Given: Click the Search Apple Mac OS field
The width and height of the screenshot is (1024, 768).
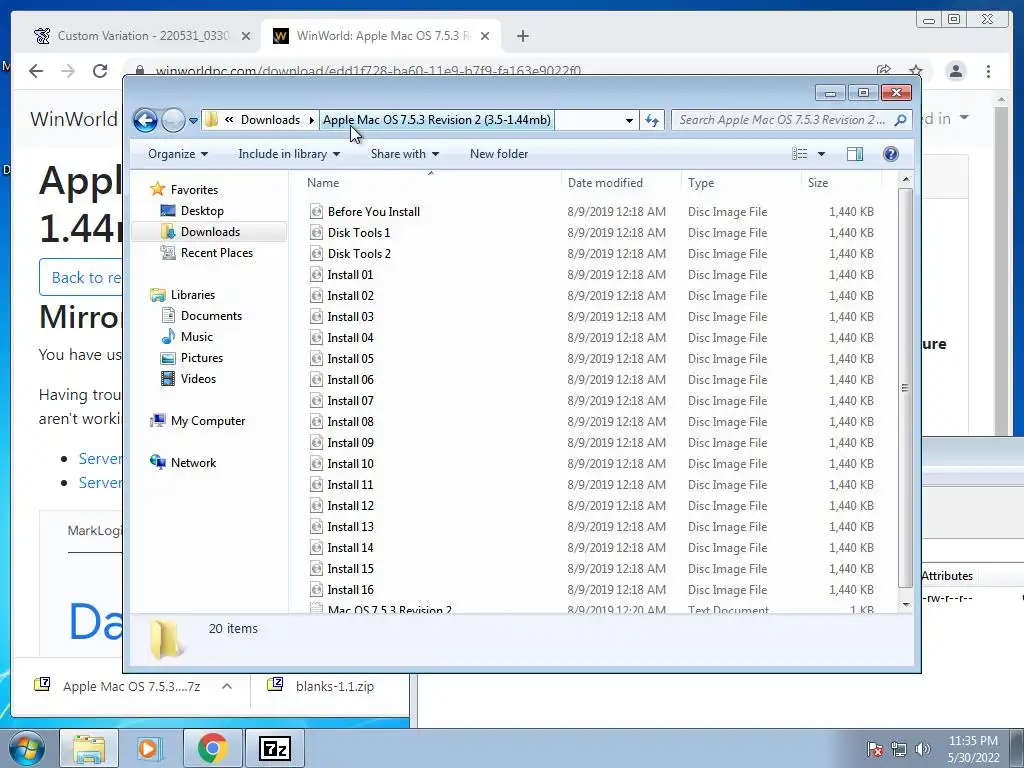Looking at the screenshot, I should pos(783,120).
